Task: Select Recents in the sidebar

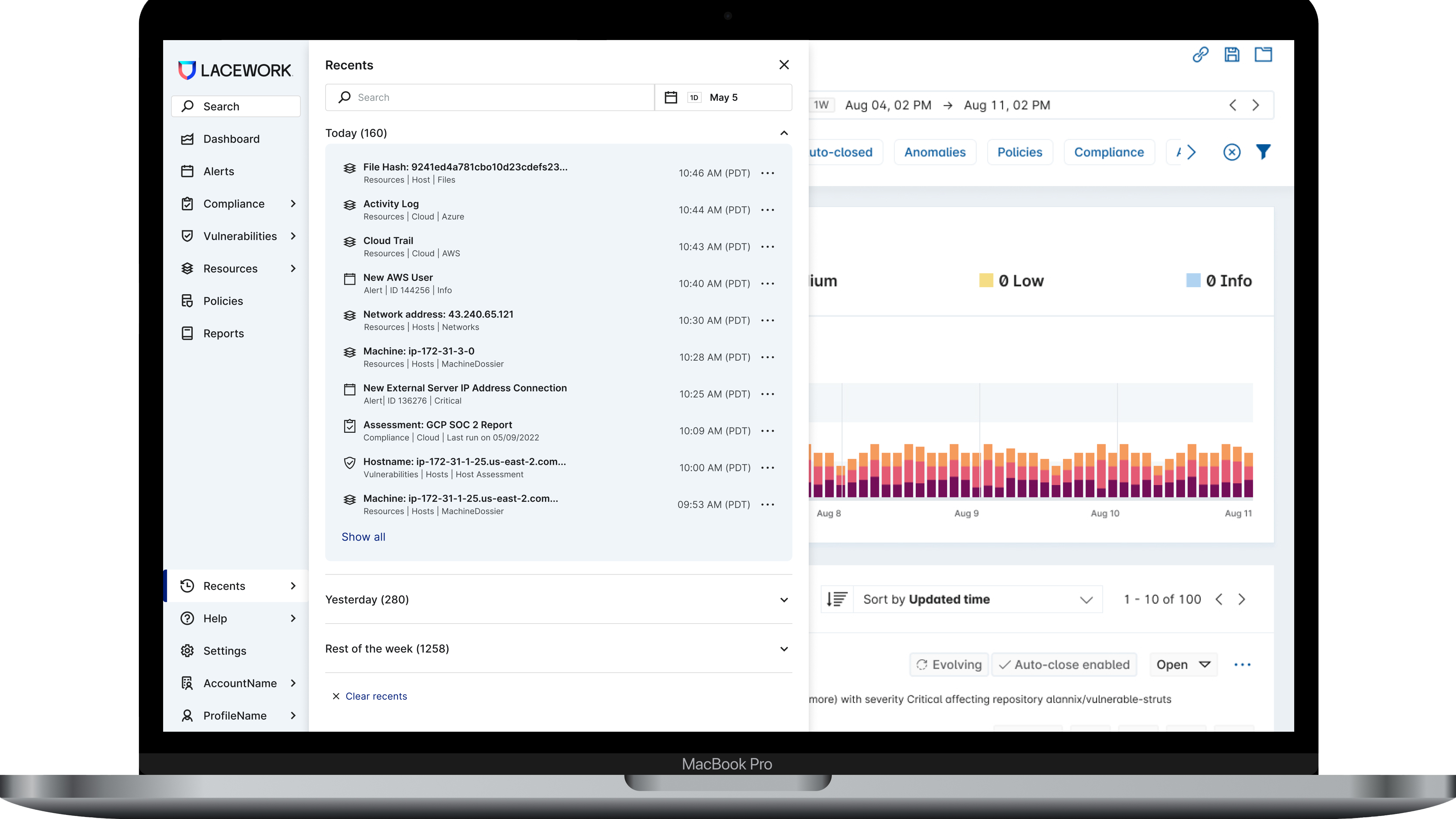Action: coord(236,585)
